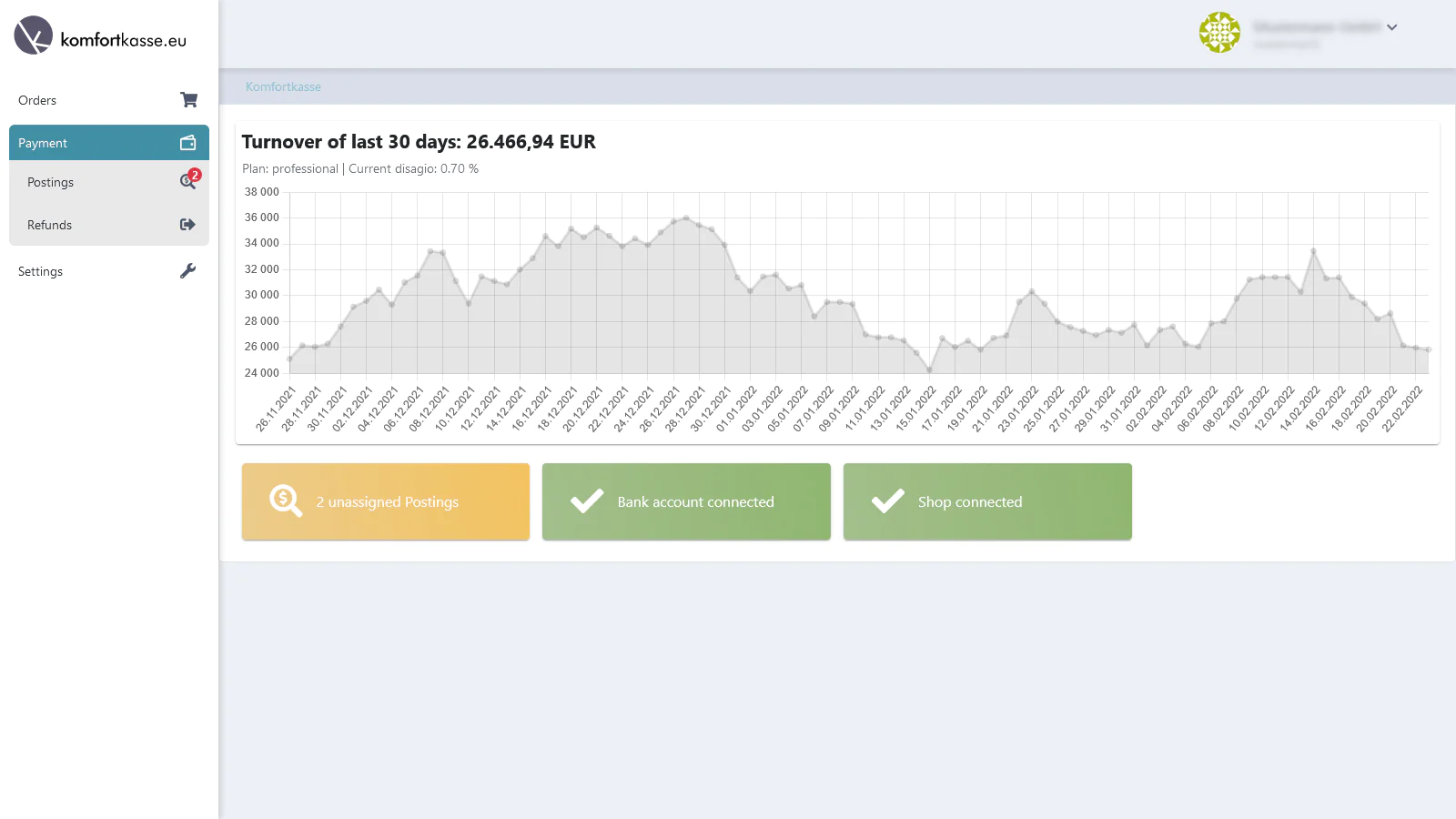1456x819 pixels.
Task: Open the 2 unassigned Postings card
Action: pos(386,501)
